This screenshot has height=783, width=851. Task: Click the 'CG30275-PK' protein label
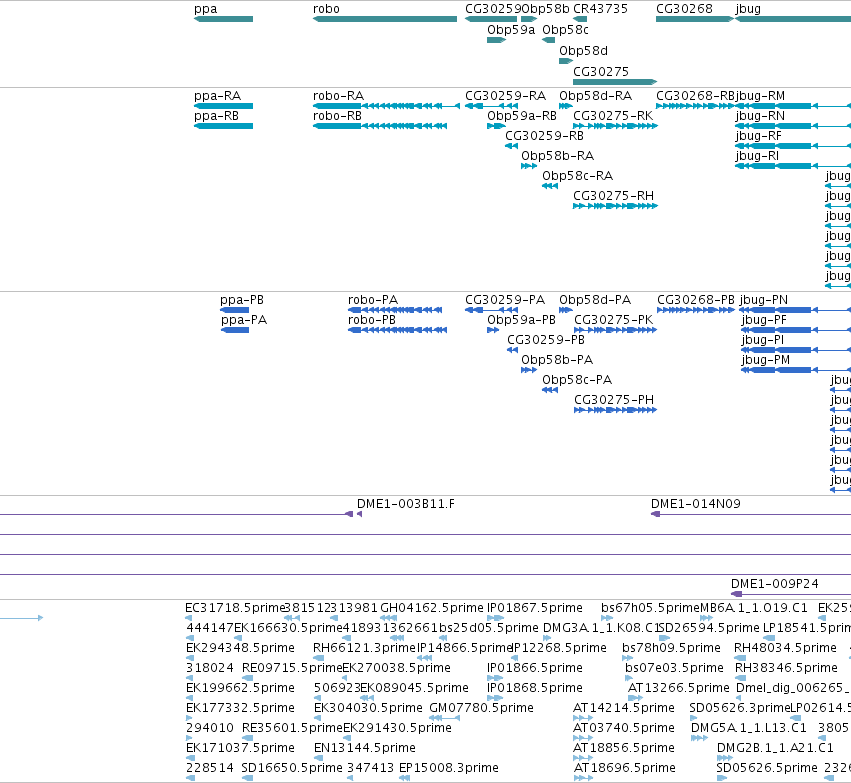[613, 320]
